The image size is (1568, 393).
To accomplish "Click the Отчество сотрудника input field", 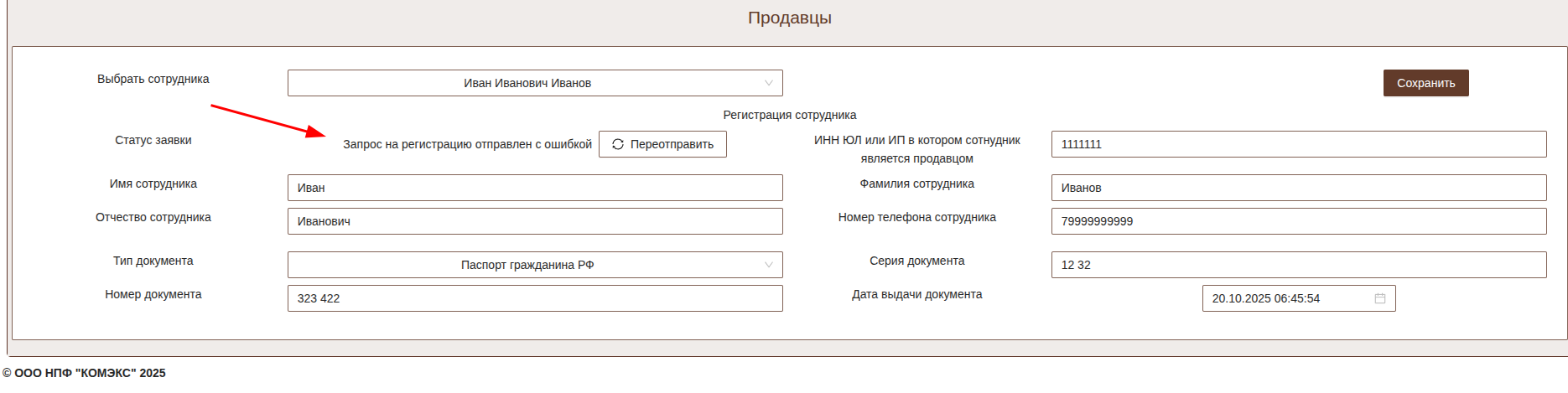I will click(534, 221).
